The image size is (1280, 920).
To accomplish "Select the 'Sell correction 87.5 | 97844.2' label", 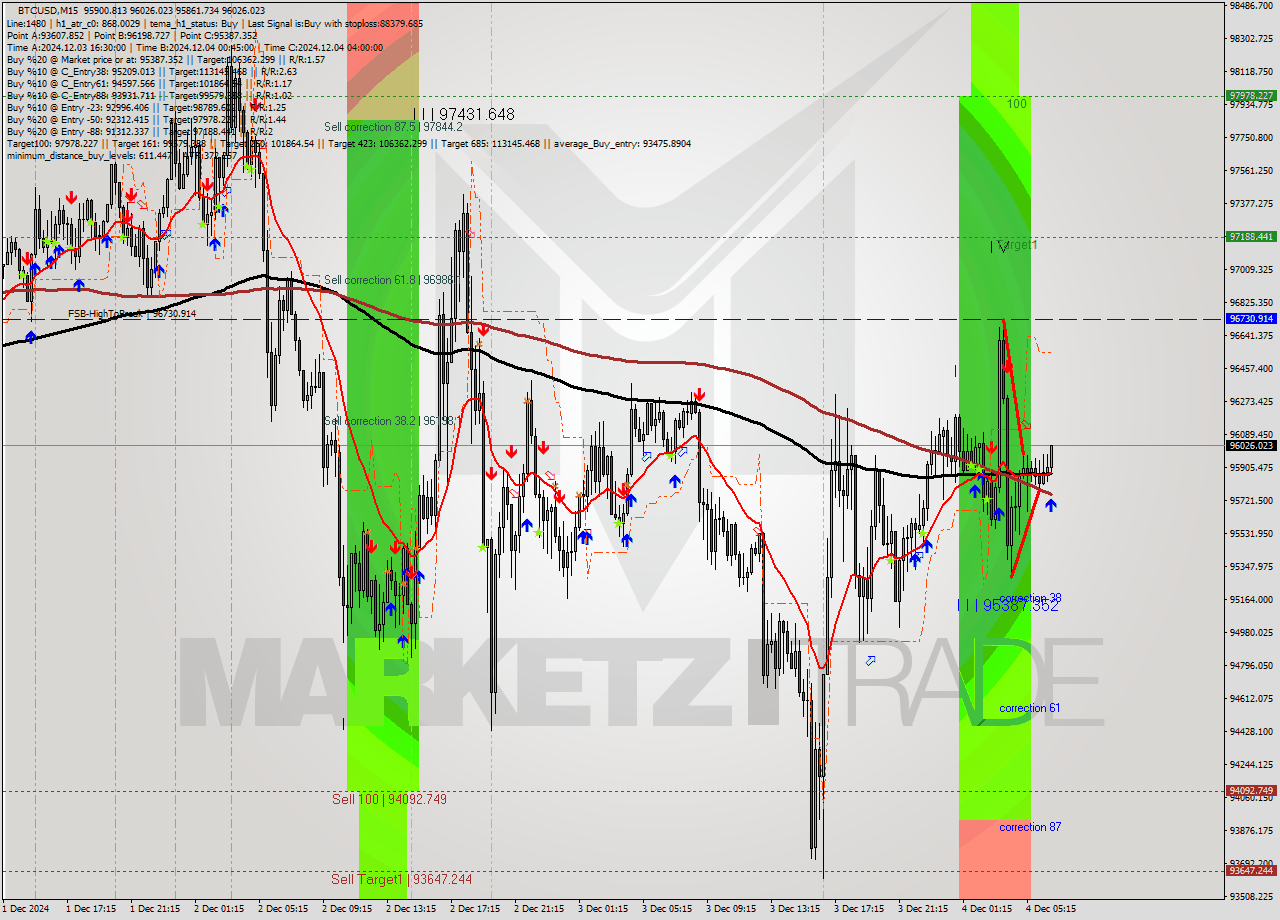I will [393, 127].
